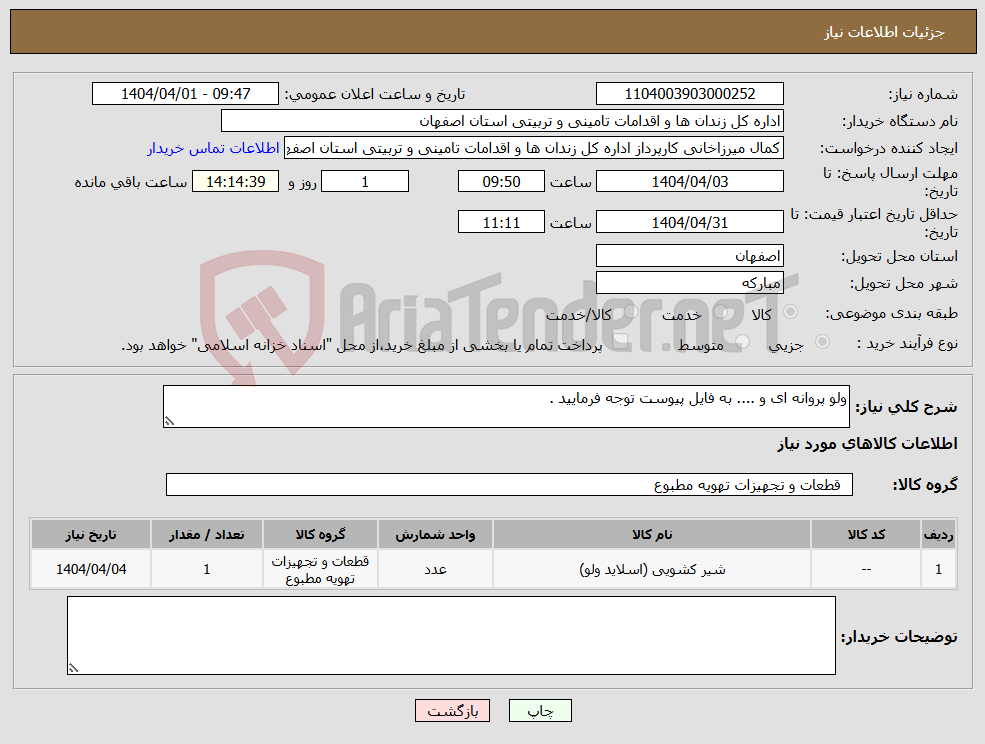Click the item name شیر کشویی cell

pos(652,569)
